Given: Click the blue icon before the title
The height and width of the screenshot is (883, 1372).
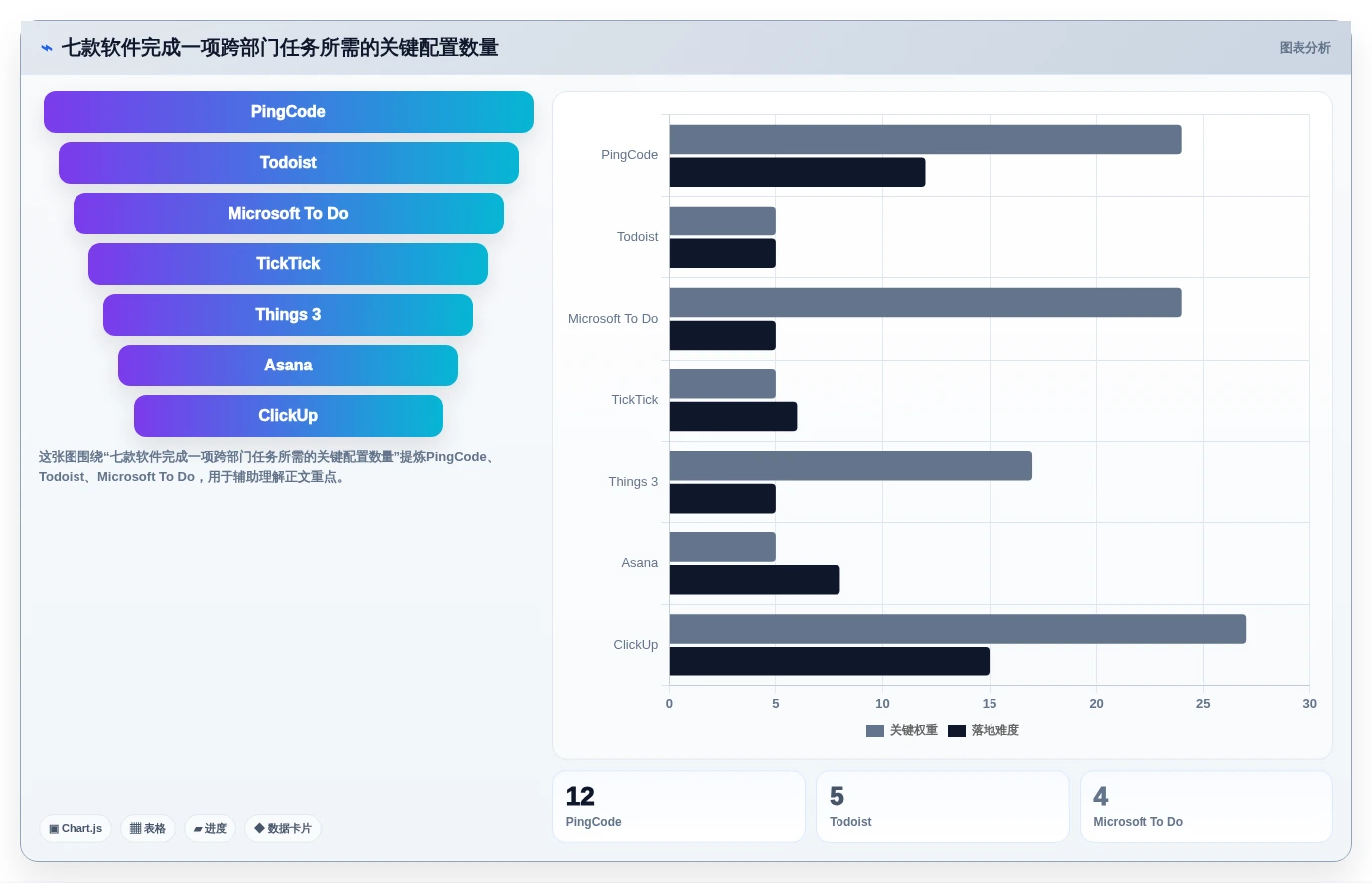Looking at the screenshot, I should [x=47, y=48].
